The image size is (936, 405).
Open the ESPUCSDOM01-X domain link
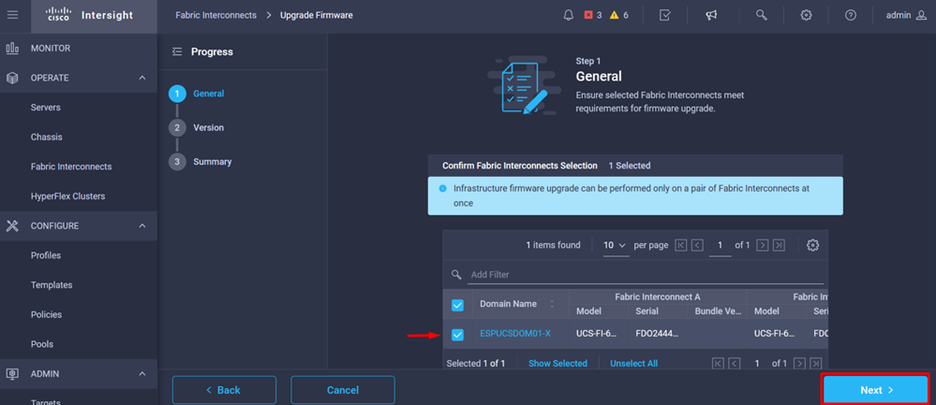click(515, 334)
